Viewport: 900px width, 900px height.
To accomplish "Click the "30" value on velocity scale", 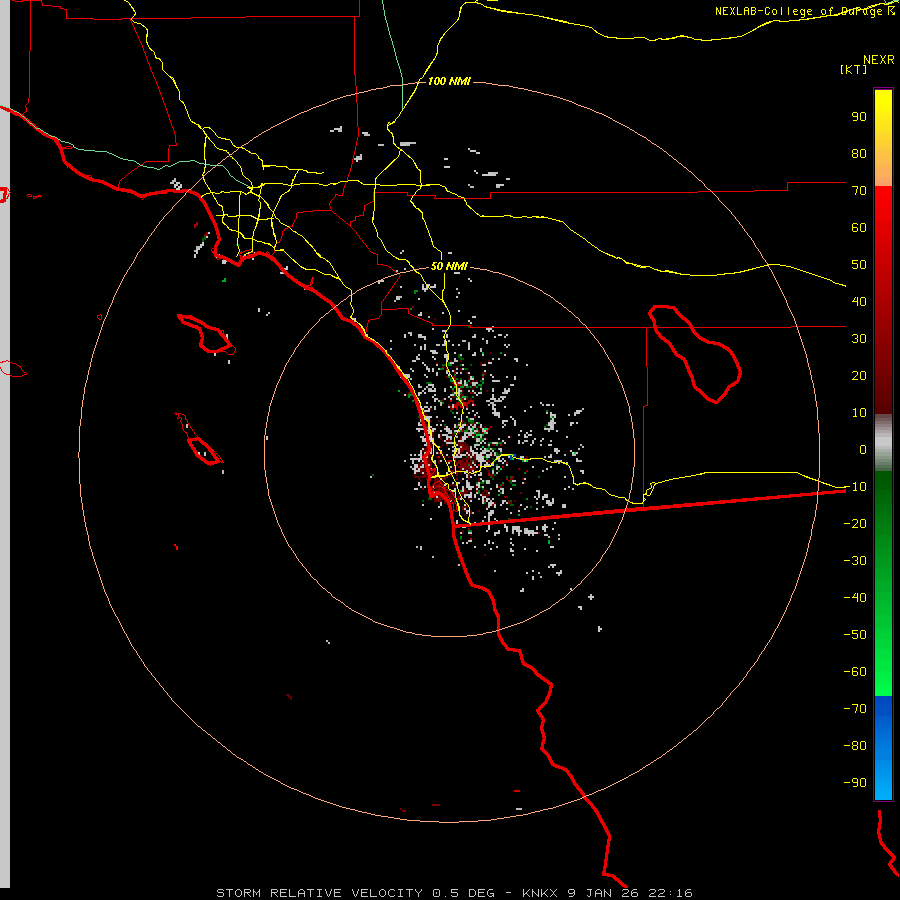I will point(859,339).
